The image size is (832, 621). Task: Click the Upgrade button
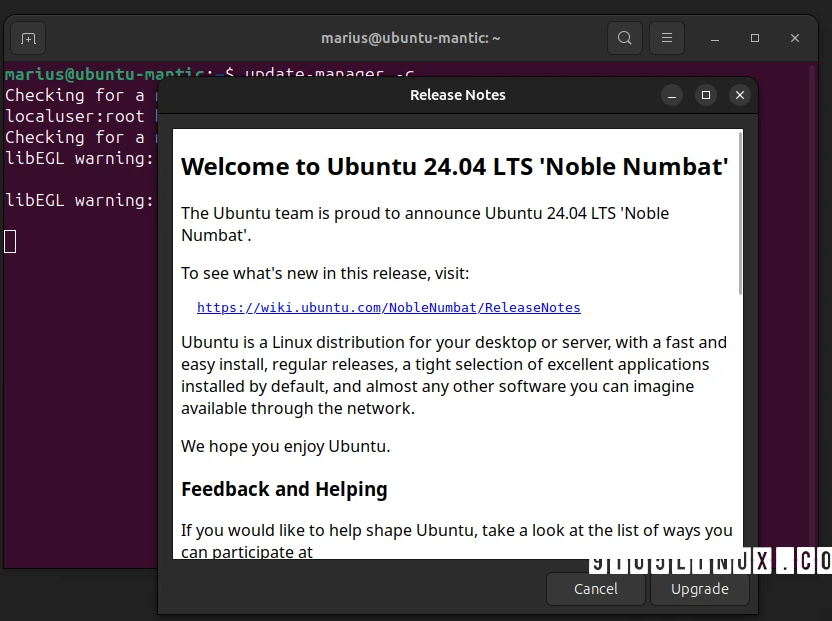pyautogui.click(x=700, y=589)
